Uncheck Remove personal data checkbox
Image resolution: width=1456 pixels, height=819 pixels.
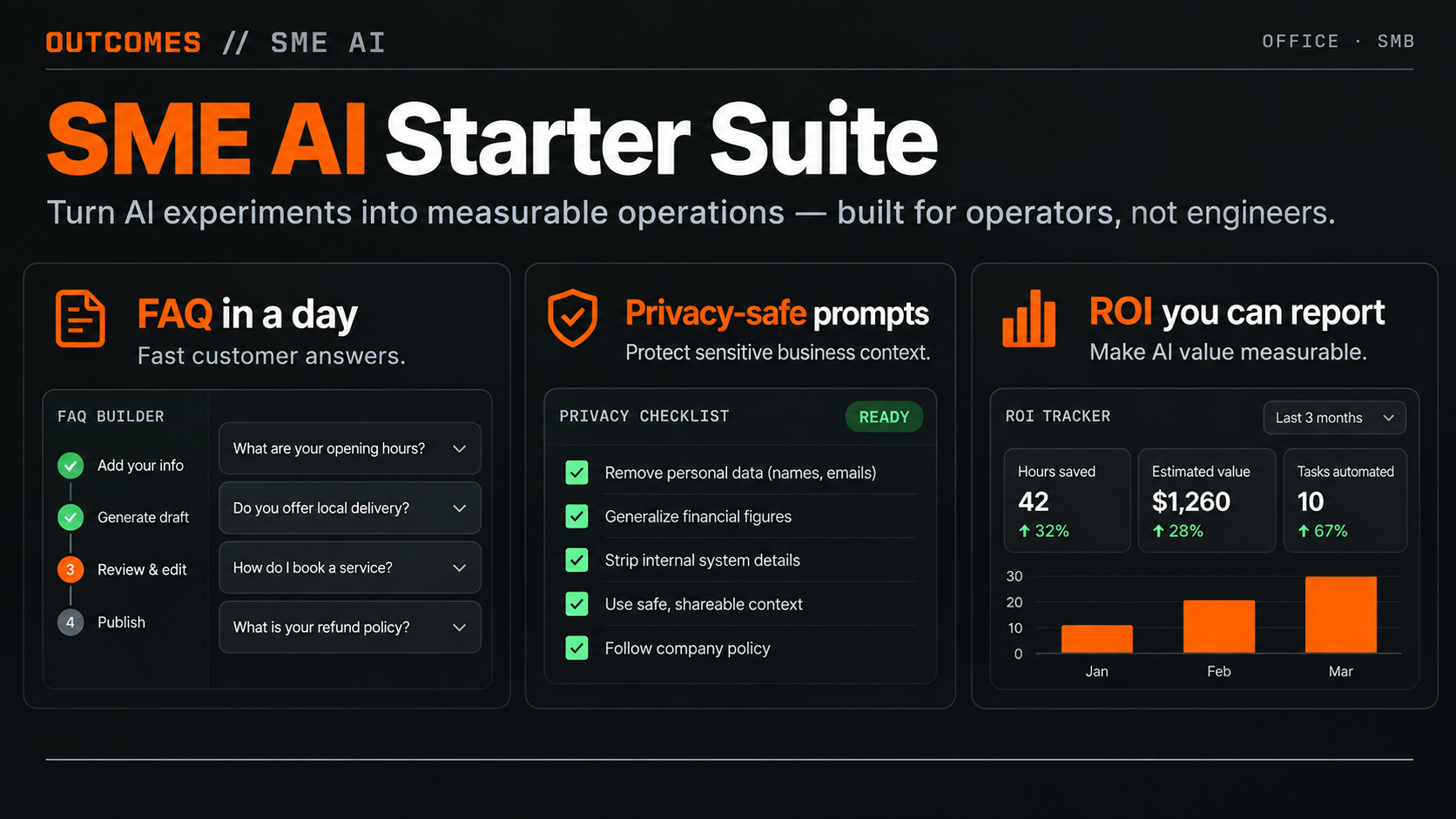click(x=576, y=473)
